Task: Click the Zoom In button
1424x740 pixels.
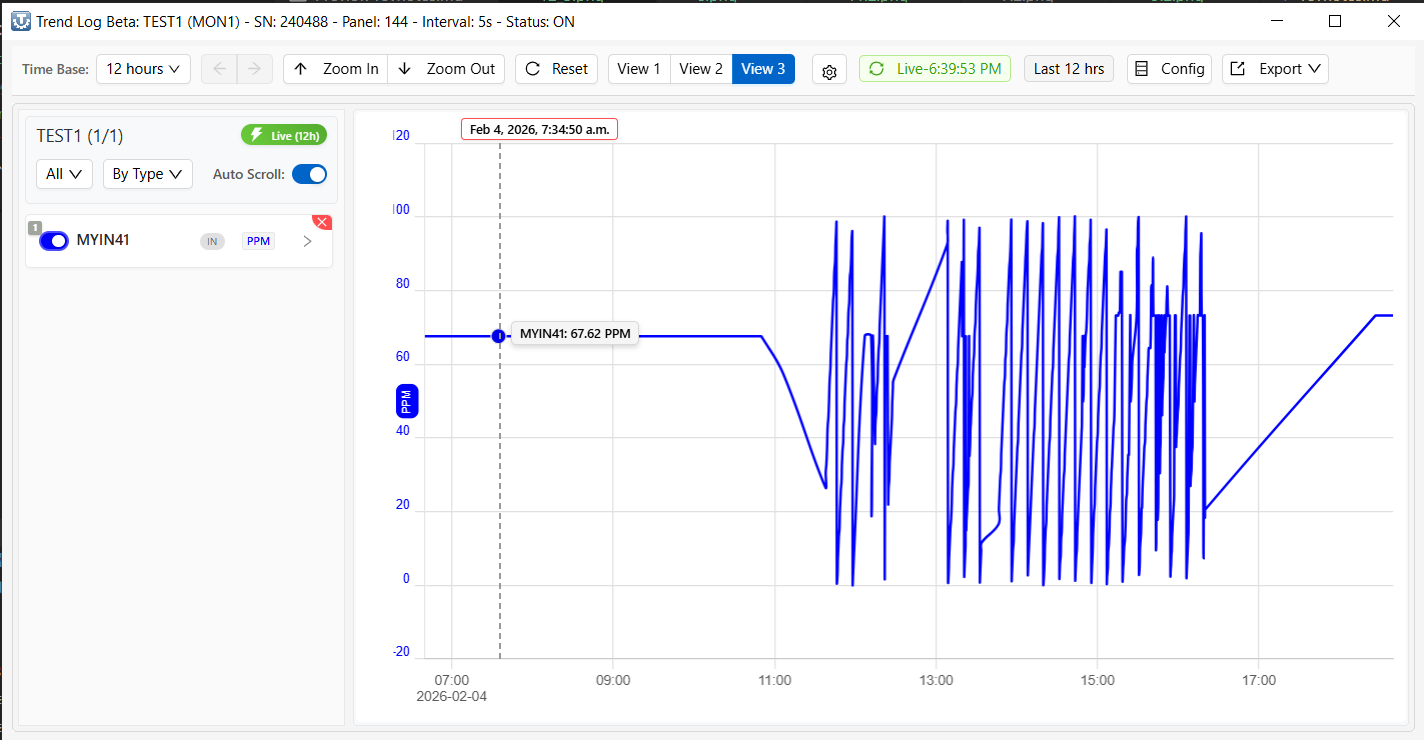Action: [336, 69]
